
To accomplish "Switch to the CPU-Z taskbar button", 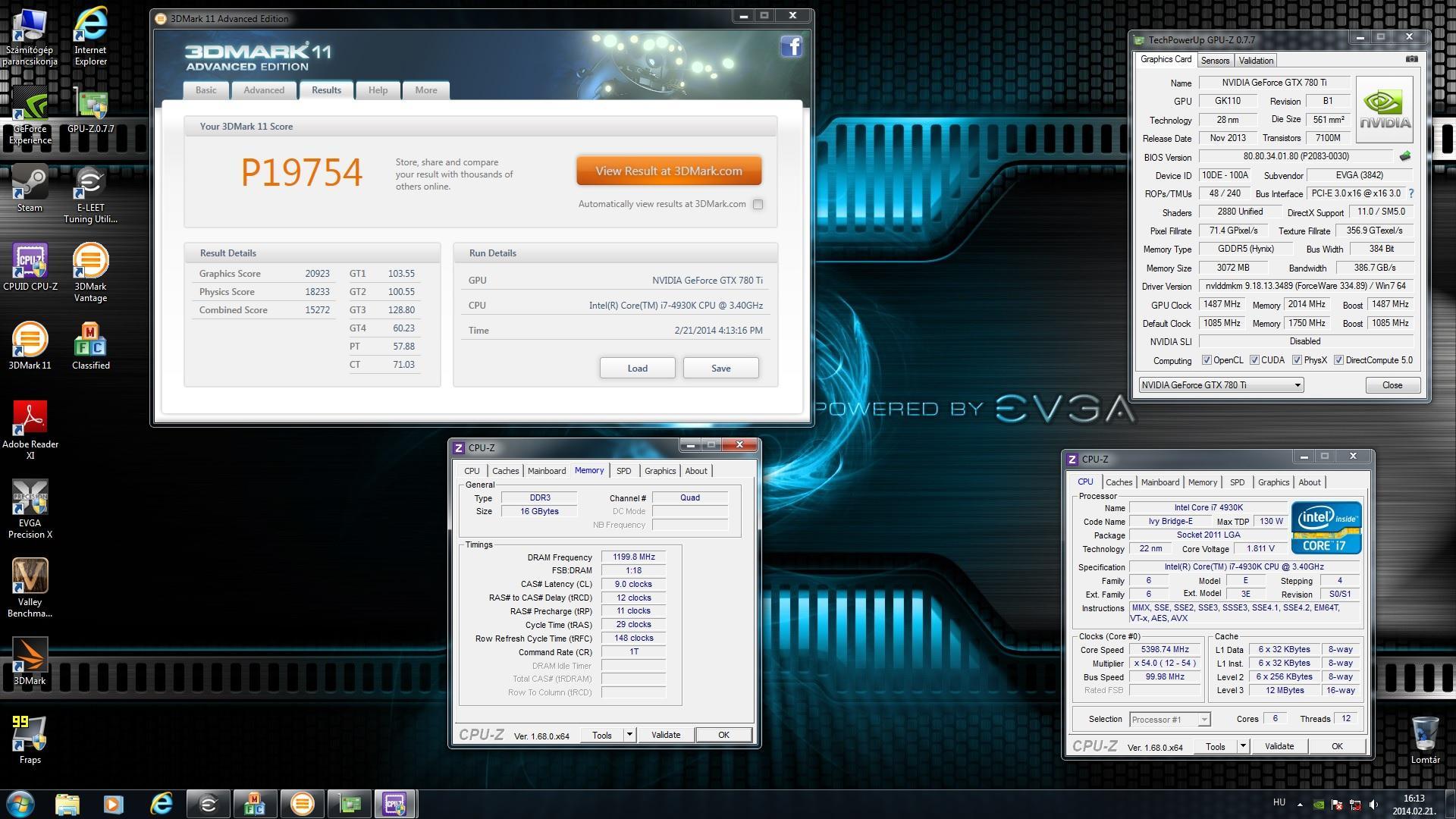I will click(394, 804).
